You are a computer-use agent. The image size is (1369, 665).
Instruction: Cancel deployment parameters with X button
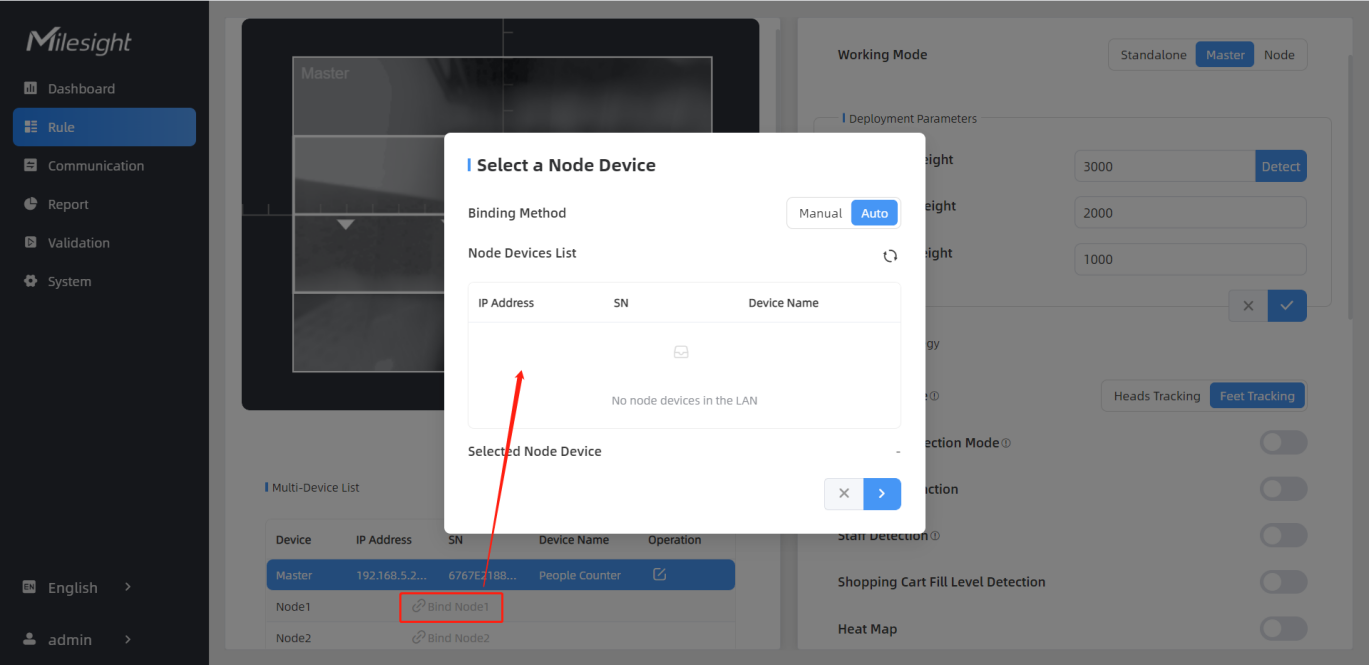pyautogui.click(x=1248, y=306)
